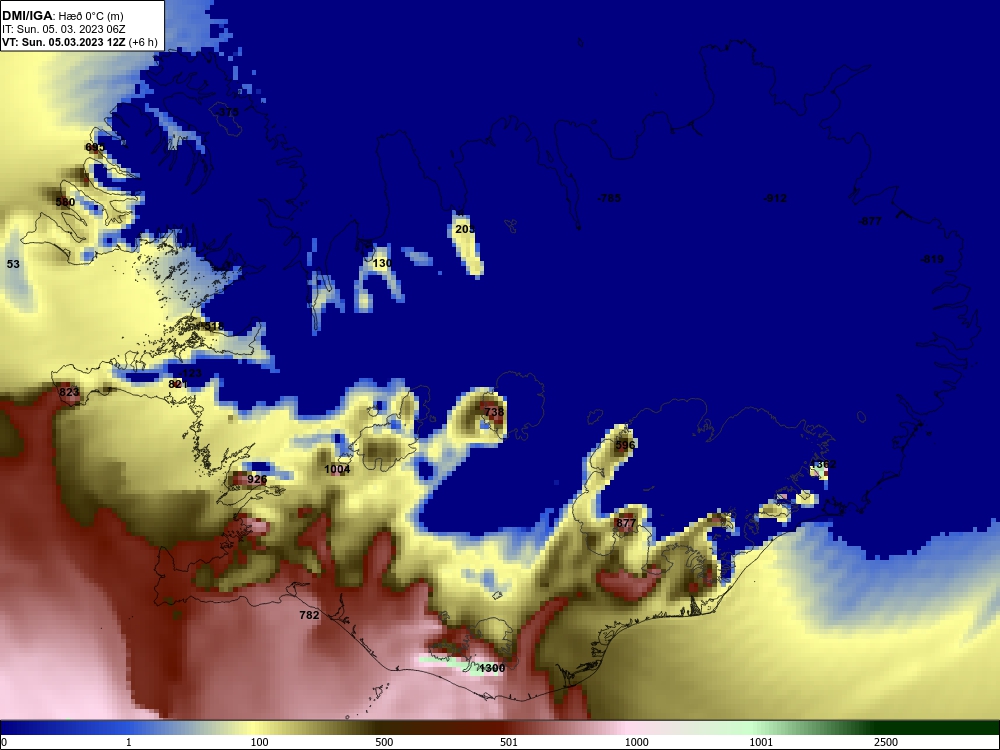Click the 'IT: Sun. 05. 03. 2023 06Z' line

click(x=62, y=29)
